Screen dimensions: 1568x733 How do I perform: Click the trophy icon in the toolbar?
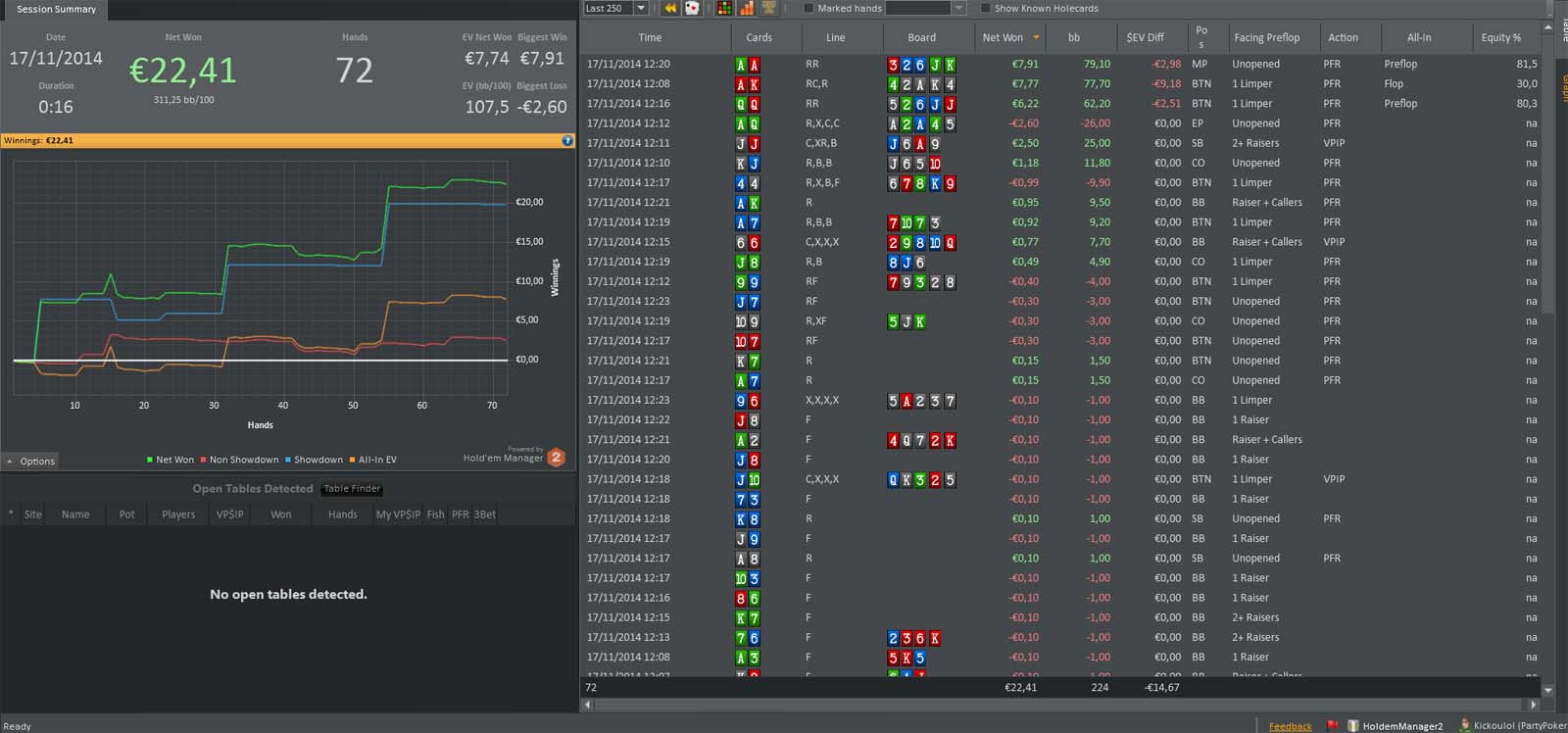(x=769, y=8)
